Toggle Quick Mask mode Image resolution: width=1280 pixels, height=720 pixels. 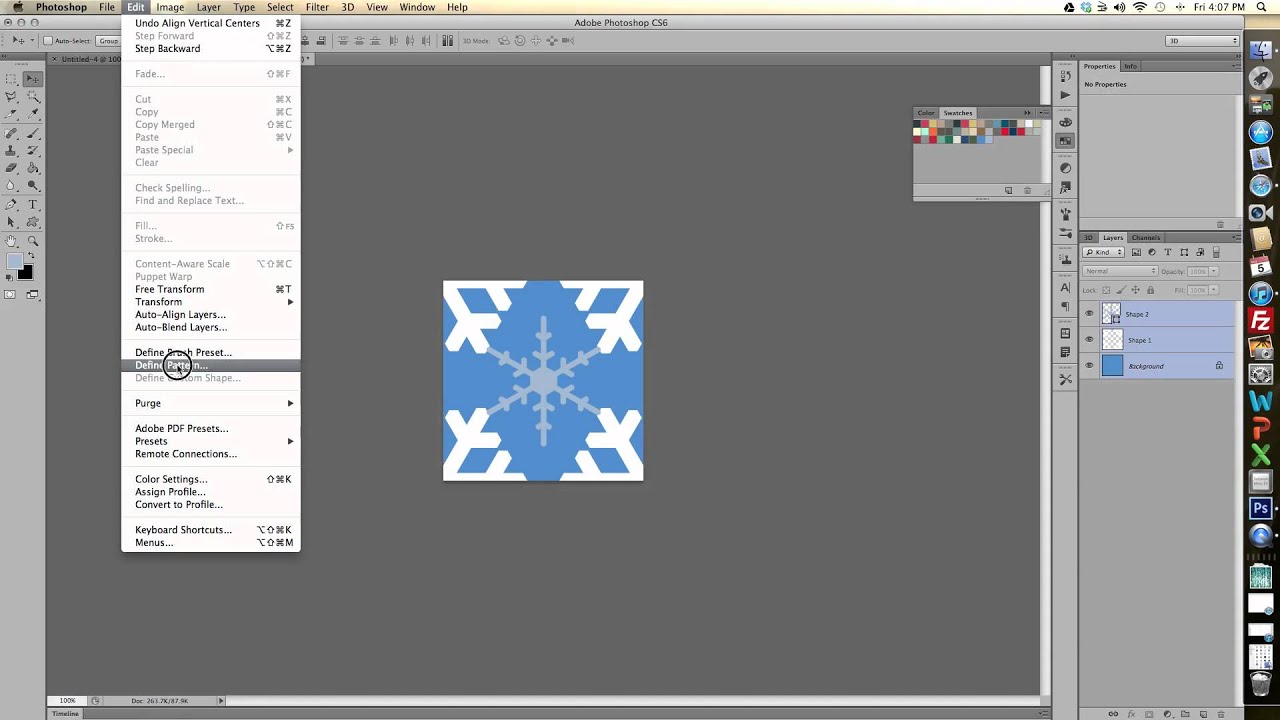point(10,294)
